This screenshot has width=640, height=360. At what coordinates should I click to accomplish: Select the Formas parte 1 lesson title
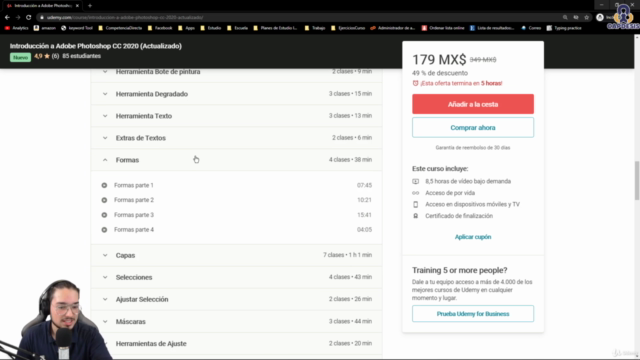click(134, 185)
